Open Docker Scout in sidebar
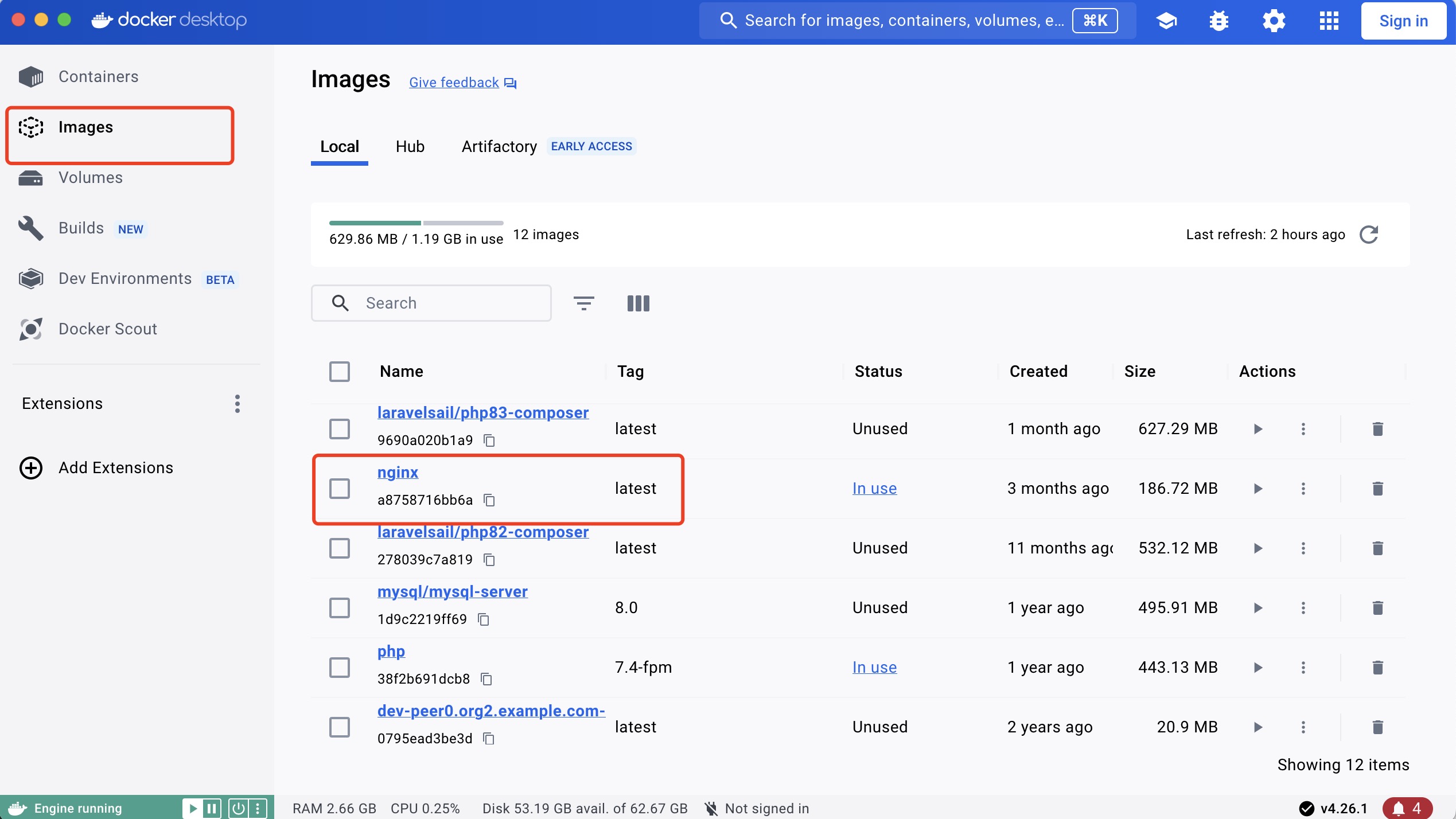 coord(108,329)
